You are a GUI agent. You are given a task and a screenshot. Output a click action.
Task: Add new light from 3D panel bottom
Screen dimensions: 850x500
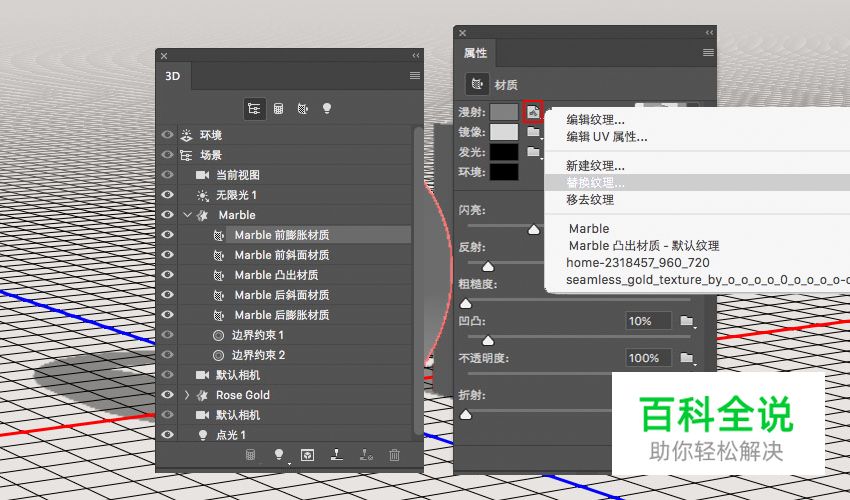coord(279,455)
